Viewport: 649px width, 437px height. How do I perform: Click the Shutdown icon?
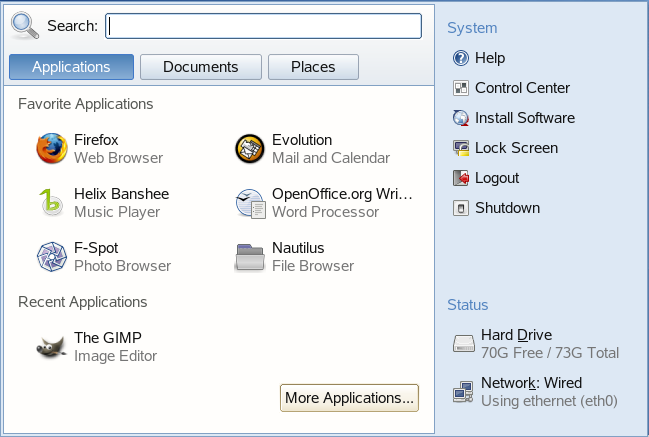coord(461,208)
